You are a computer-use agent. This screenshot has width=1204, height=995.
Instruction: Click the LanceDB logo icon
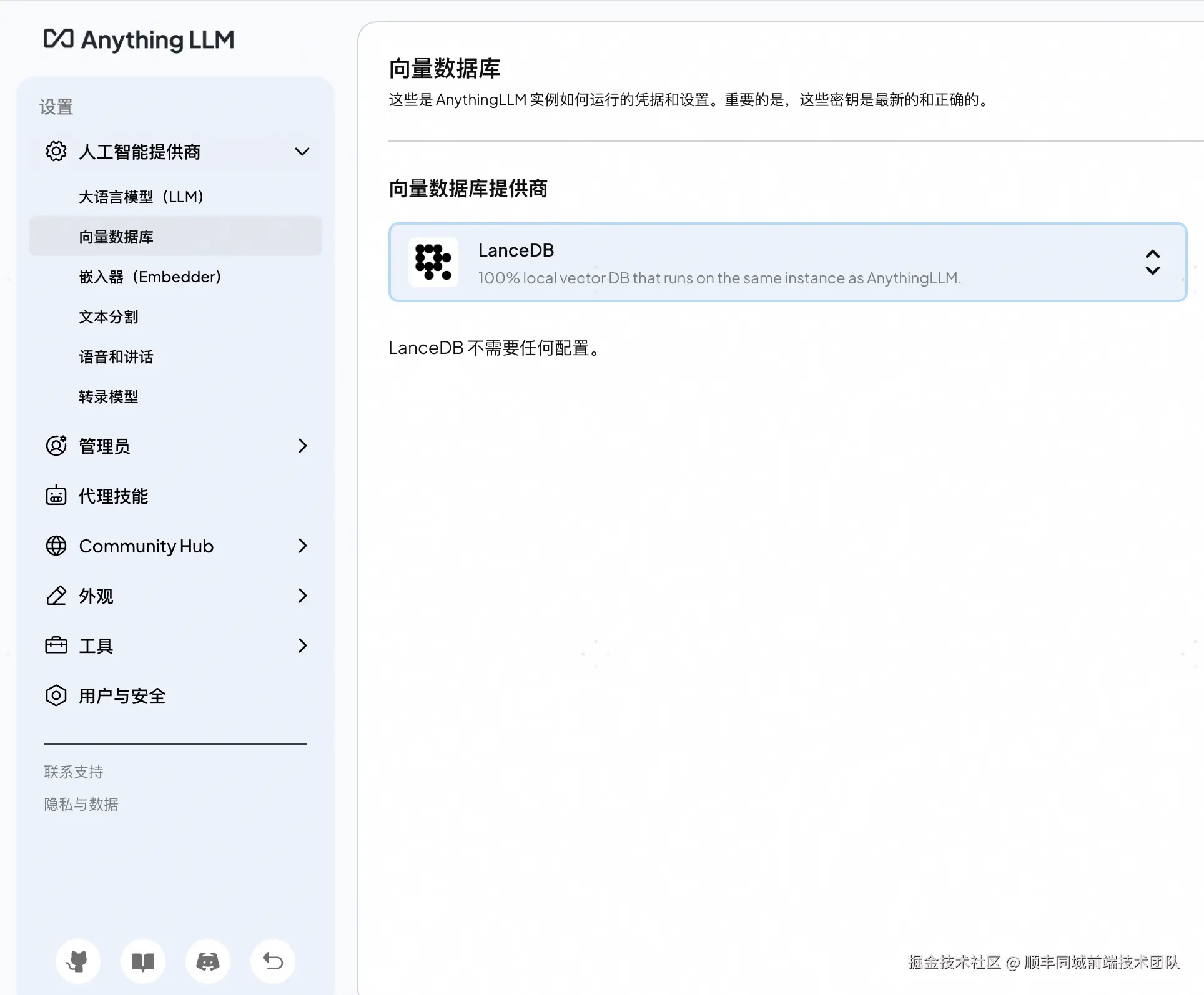tap(433, 262)
